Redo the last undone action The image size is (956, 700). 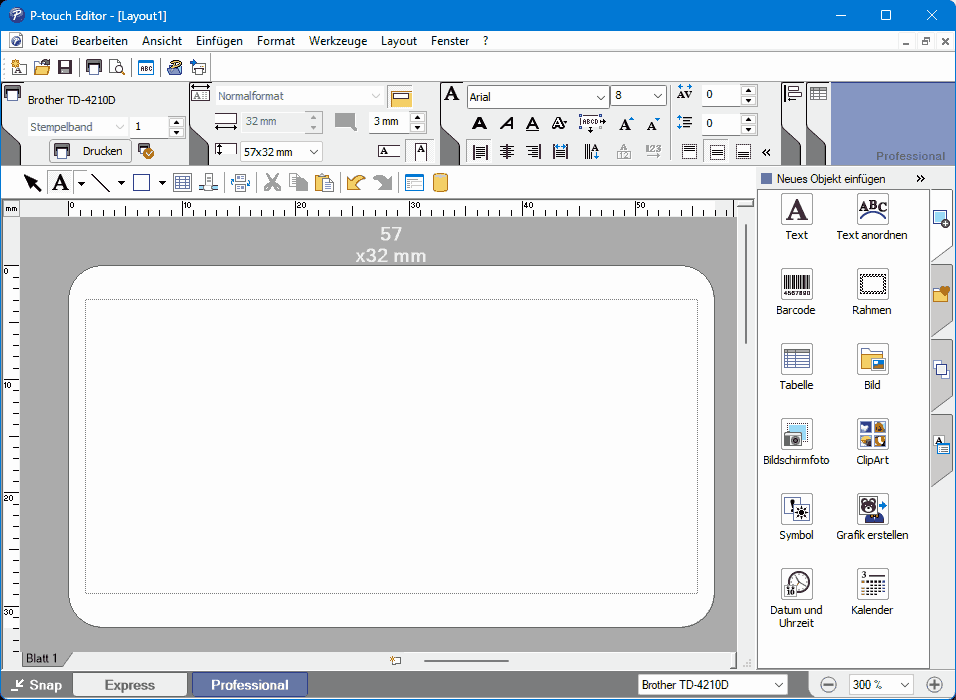(x=382, y=182)
